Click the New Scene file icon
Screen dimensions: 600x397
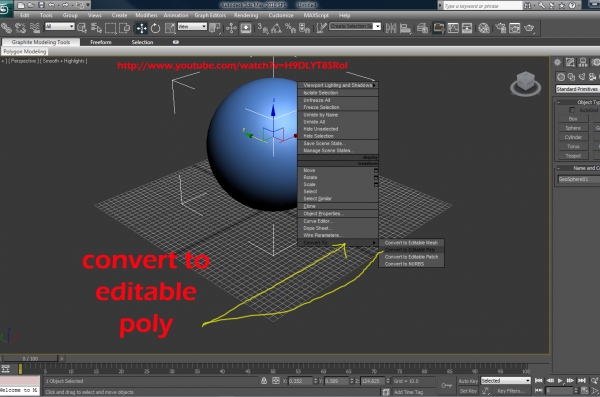click(21, 5)
